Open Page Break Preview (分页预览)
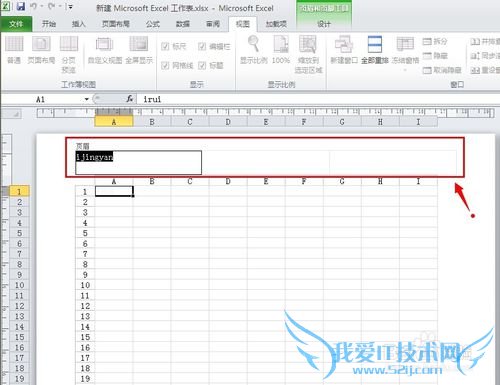This screenshot has height=385, width=500. pos(68,54)
